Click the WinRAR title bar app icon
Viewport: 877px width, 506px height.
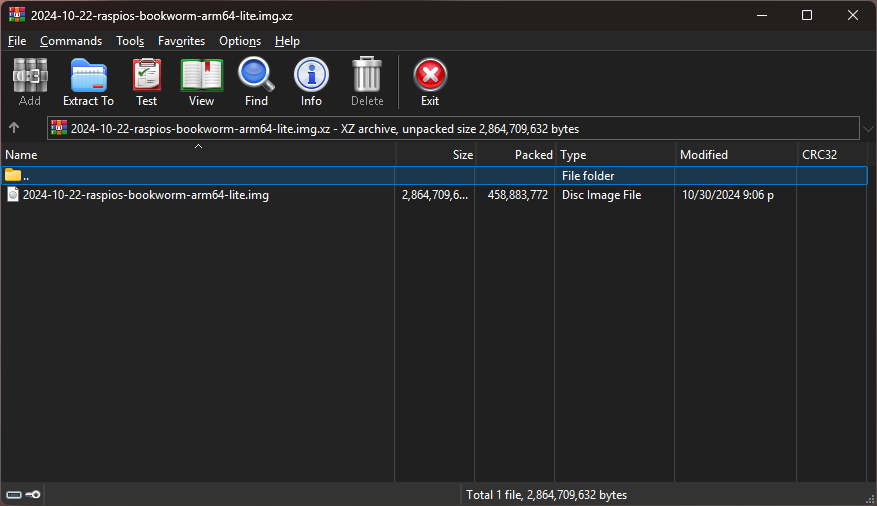coord(17,15)
